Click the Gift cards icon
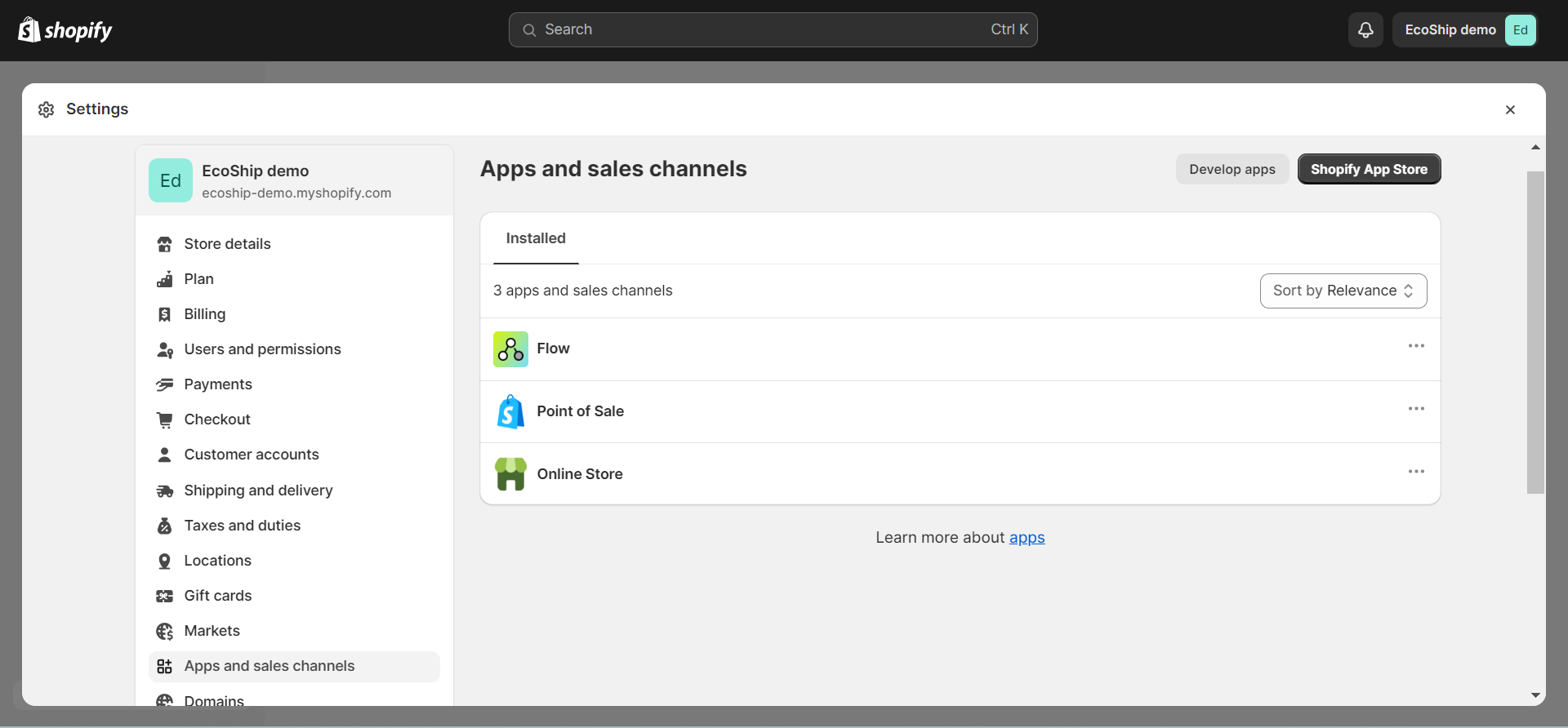This screenshot has height=728, width=1568. click(x=164, y=596)
